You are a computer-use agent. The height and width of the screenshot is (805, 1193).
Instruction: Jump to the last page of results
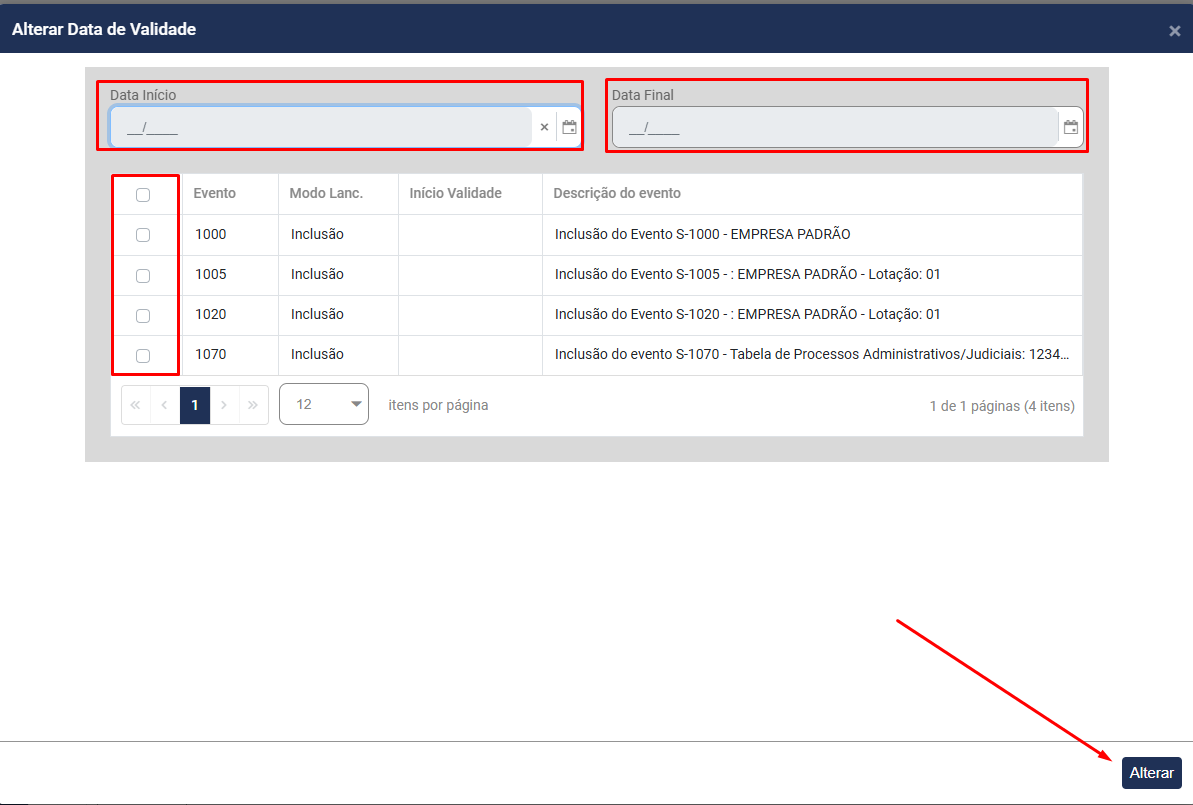coord(253,405)
